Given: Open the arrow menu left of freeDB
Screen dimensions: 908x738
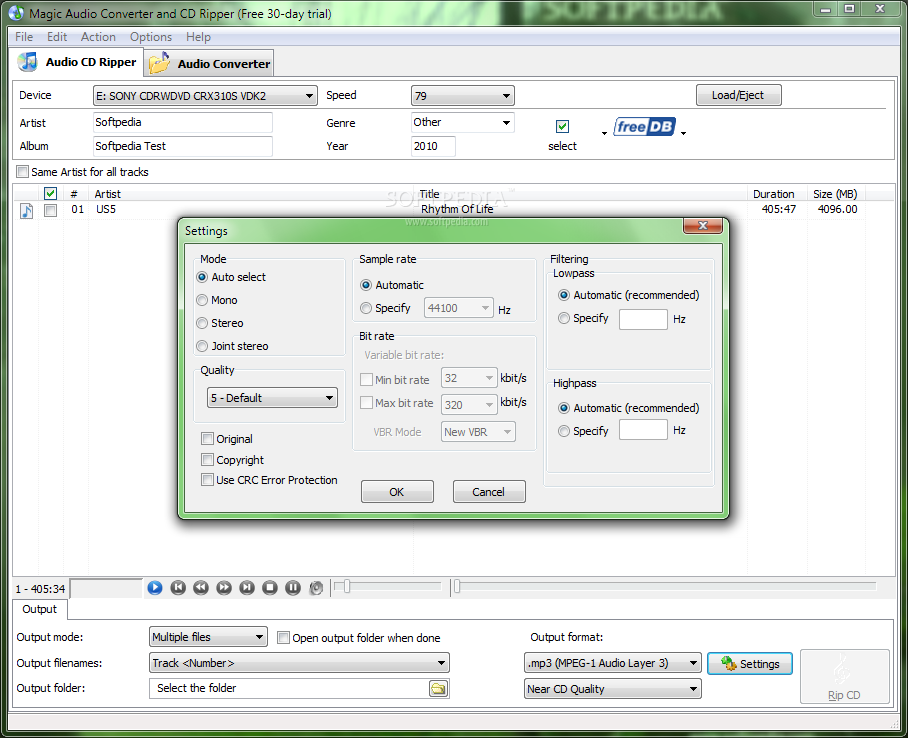Looking at the screenshot, I should point(604,134).
